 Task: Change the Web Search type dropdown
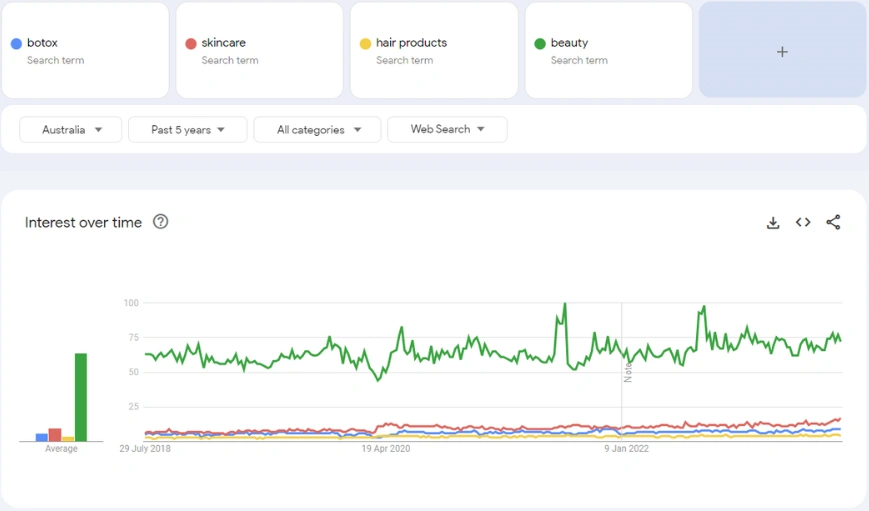pyautogui.click(x=447, y=129)
